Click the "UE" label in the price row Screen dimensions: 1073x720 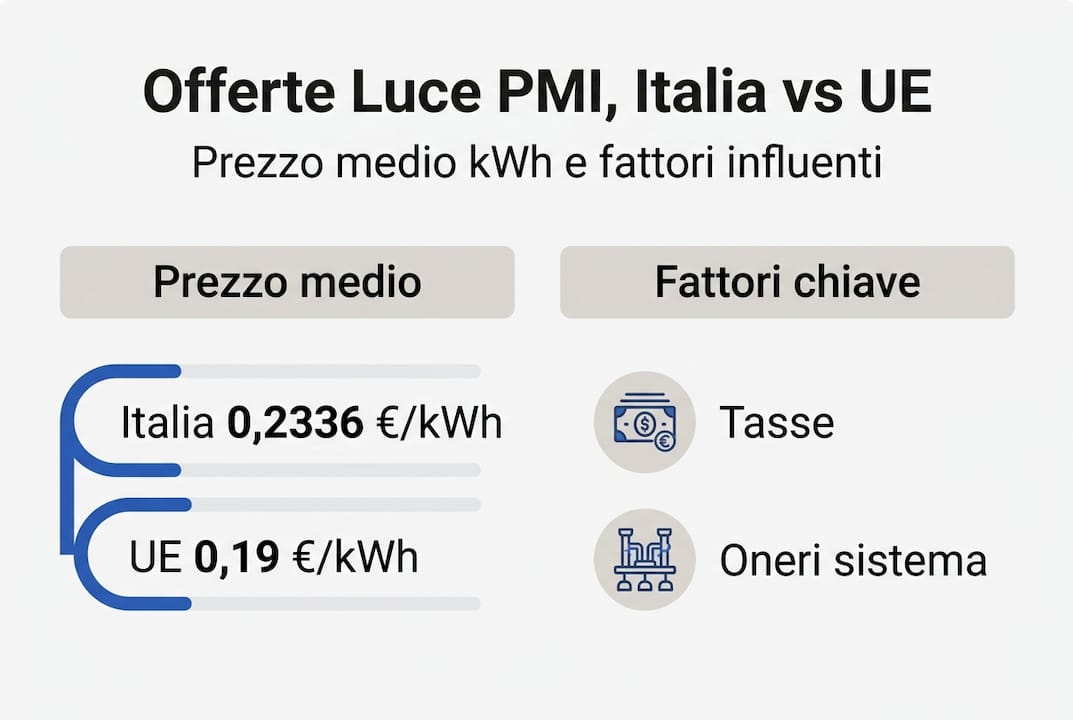(x=156, y=558)
